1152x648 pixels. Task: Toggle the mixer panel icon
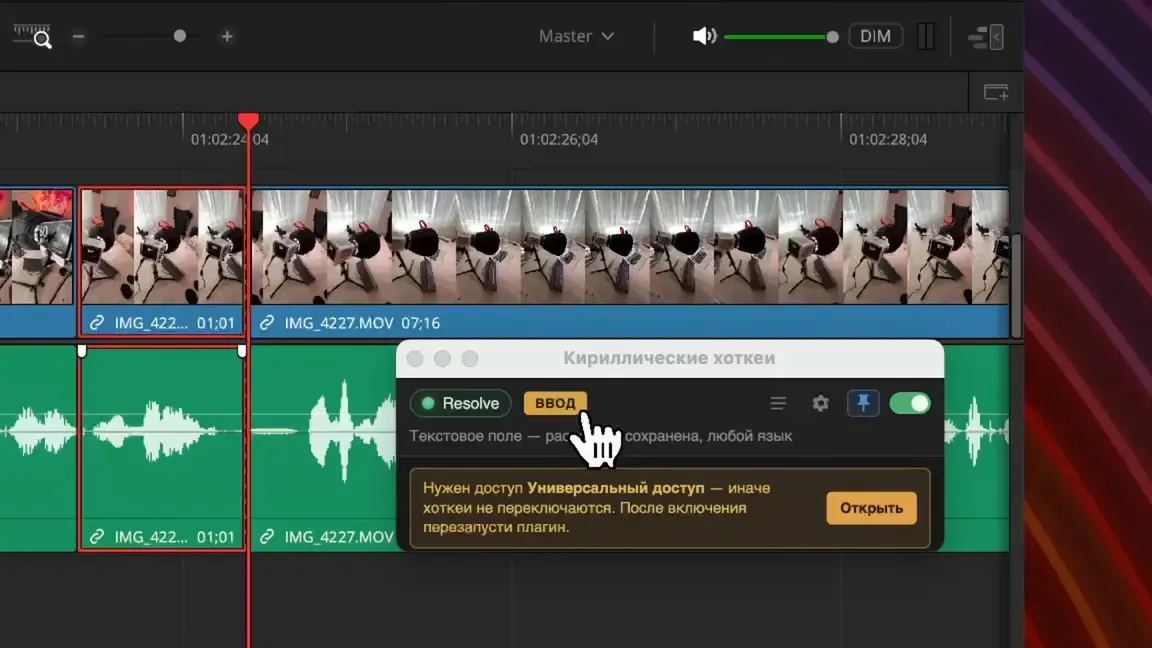[x=986, y=37]
